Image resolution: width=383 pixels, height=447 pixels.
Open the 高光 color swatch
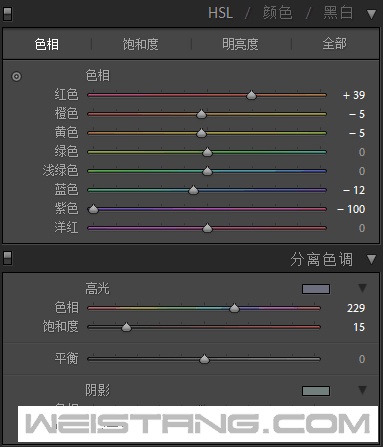[316, 289]
